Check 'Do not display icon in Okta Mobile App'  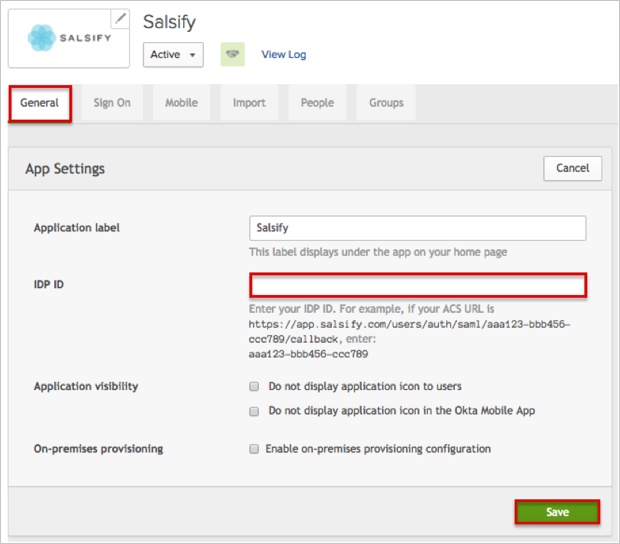(255, 411)
